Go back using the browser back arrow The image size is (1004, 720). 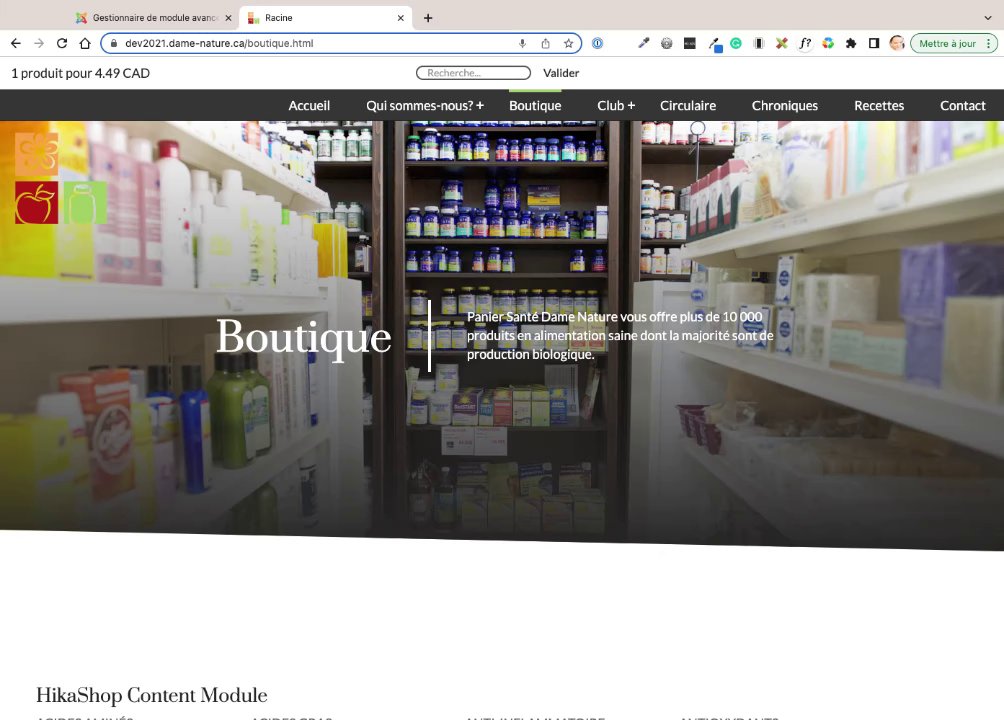(x=16, y=44)
